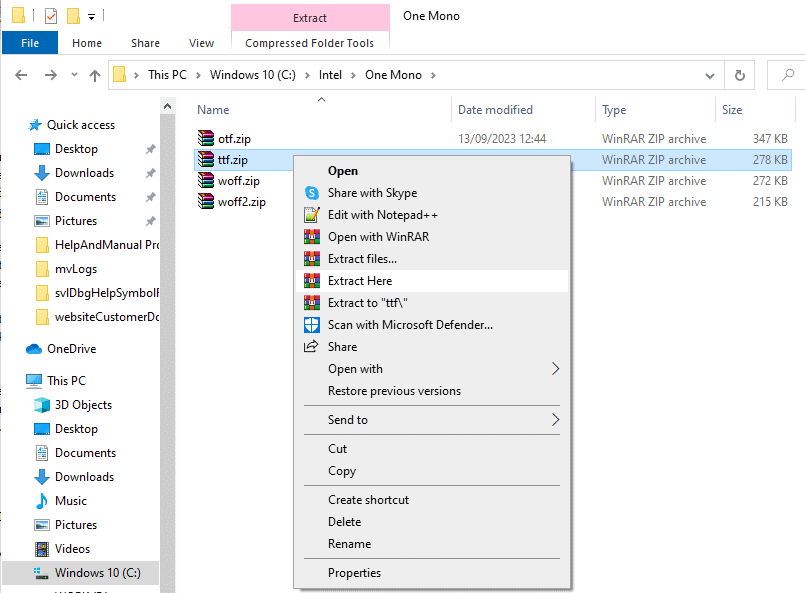
Task: Open the File ribbon tab
Action: click(30, 43)
